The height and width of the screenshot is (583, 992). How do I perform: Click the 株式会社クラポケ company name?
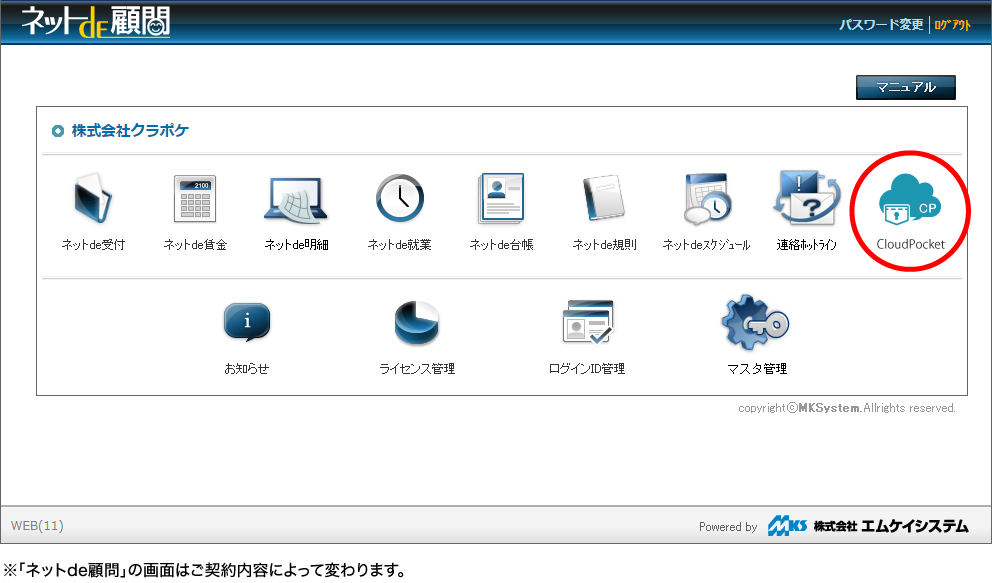tap(130, 131)
